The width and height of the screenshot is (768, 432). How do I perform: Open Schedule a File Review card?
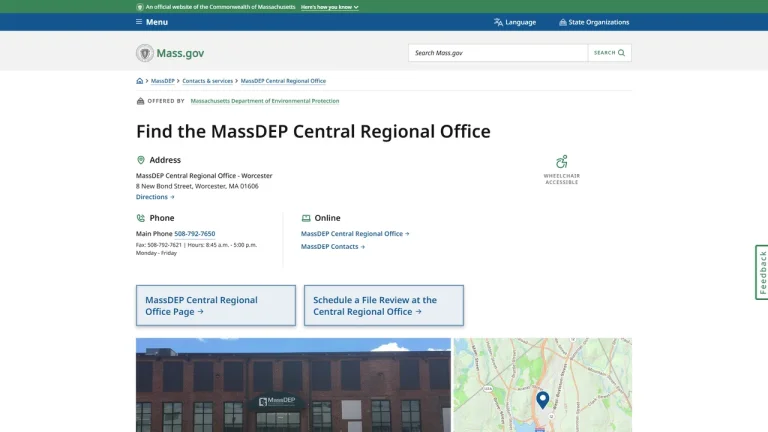tap(384, 306)
